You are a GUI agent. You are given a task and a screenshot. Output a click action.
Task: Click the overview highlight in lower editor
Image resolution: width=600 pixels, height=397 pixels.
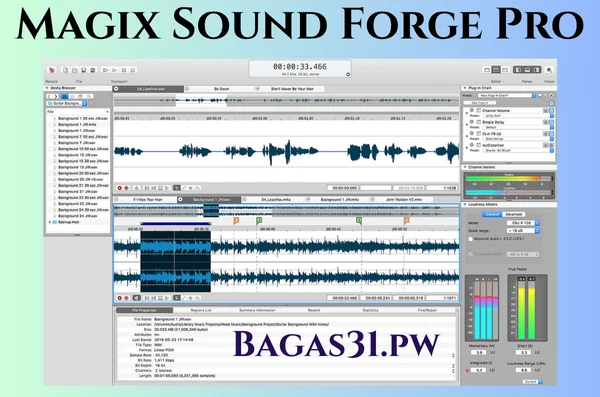[211, 210]
